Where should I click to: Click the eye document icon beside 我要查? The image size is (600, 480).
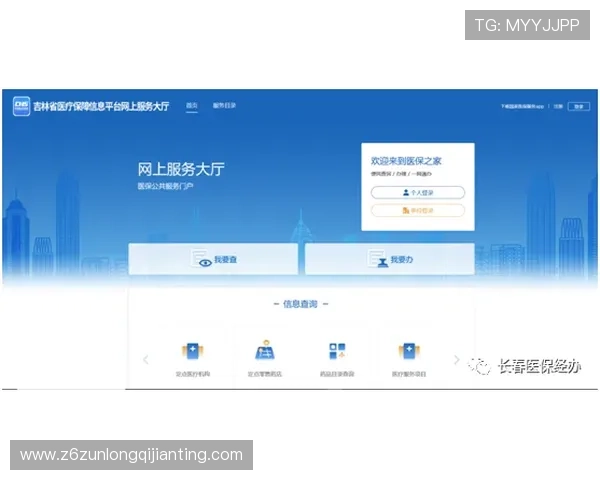point(201,258)
